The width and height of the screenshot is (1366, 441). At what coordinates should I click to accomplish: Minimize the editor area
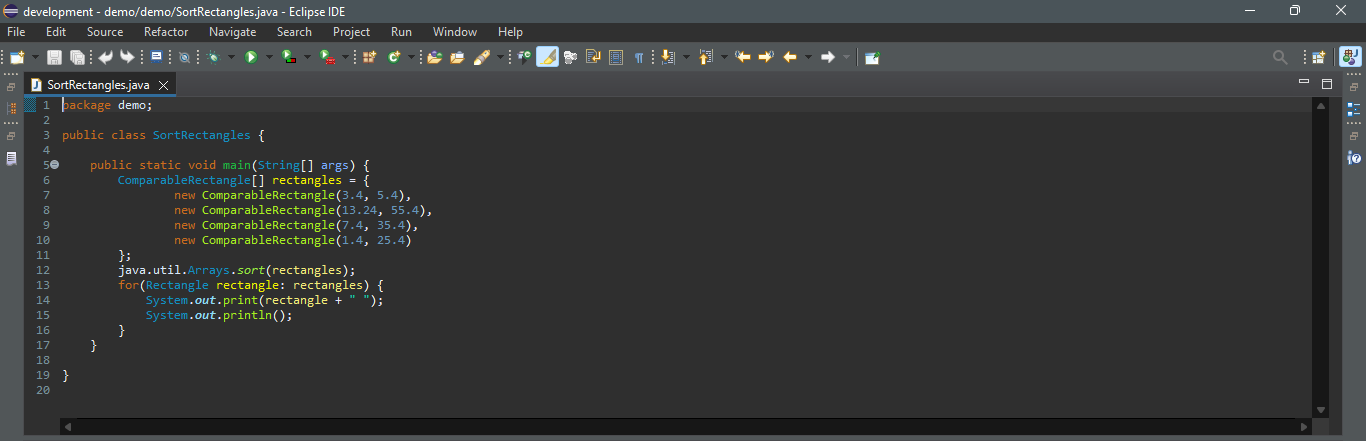(x=1303, y=81)
